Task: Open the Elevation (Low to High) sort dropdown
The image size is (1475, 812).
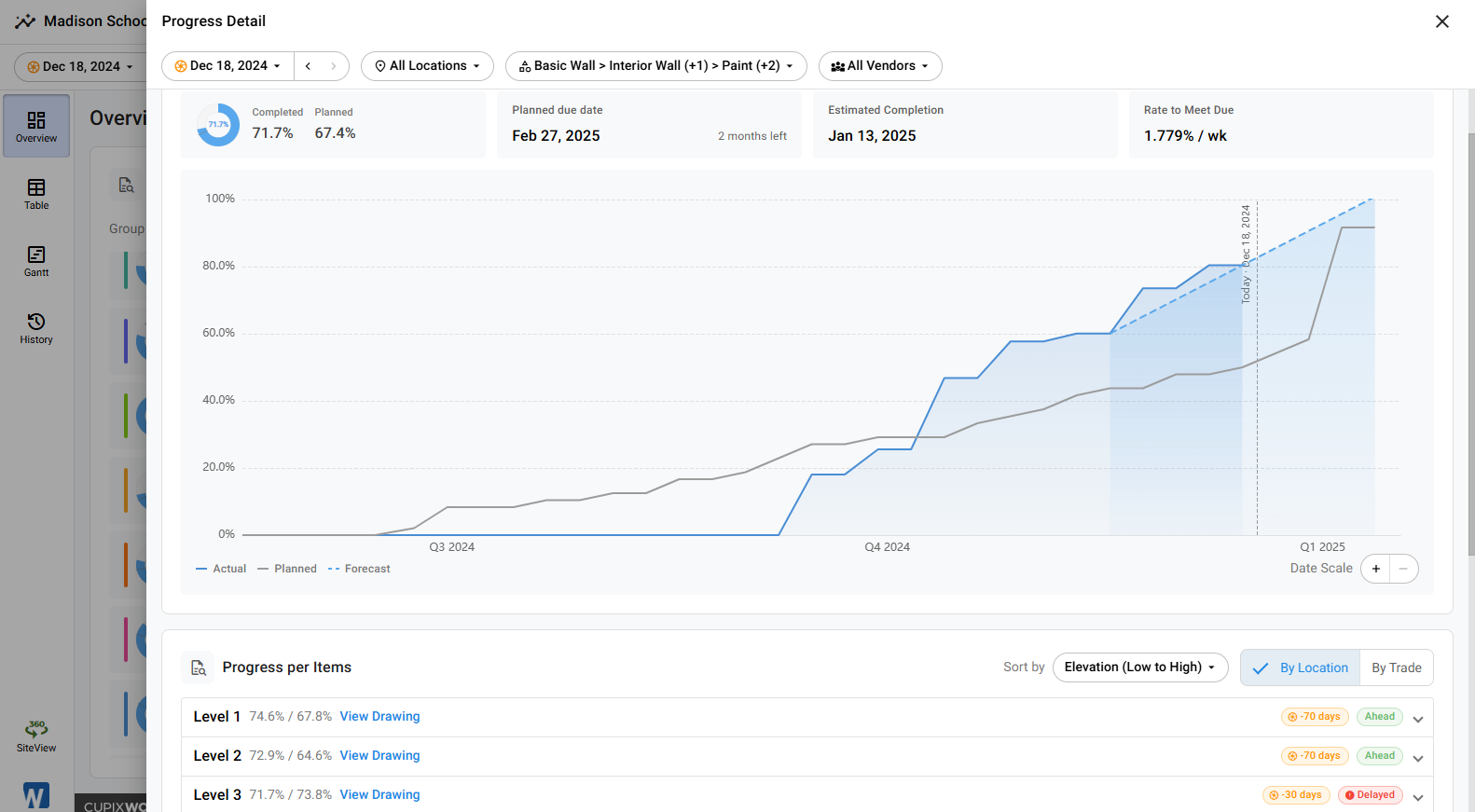Action: tap(1139, 667)
